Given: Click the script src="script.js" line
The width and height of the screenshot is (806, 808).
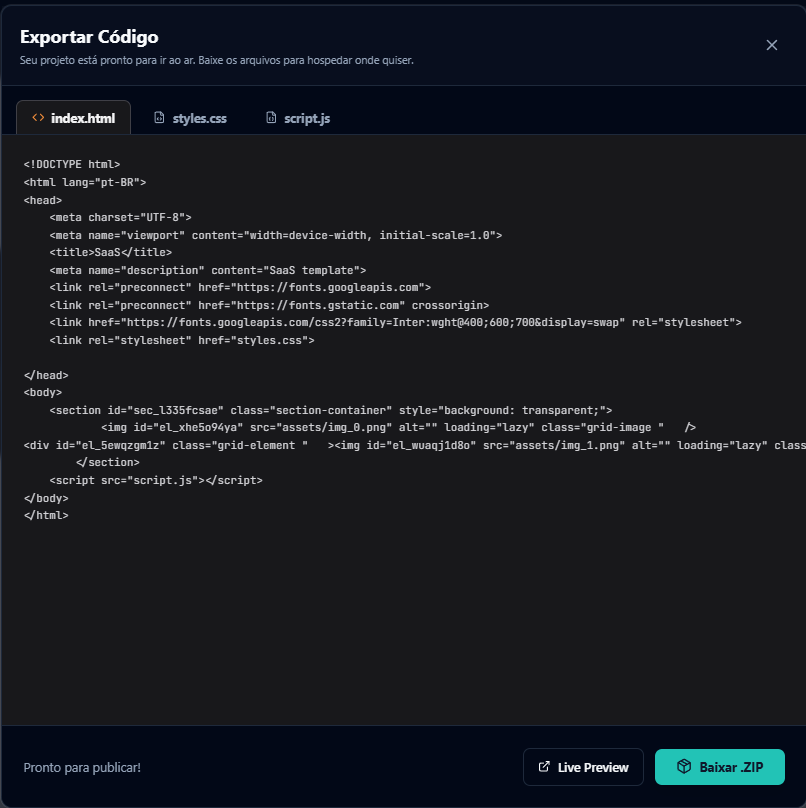Looking at the screenshot, I should [x=156, y=481].
